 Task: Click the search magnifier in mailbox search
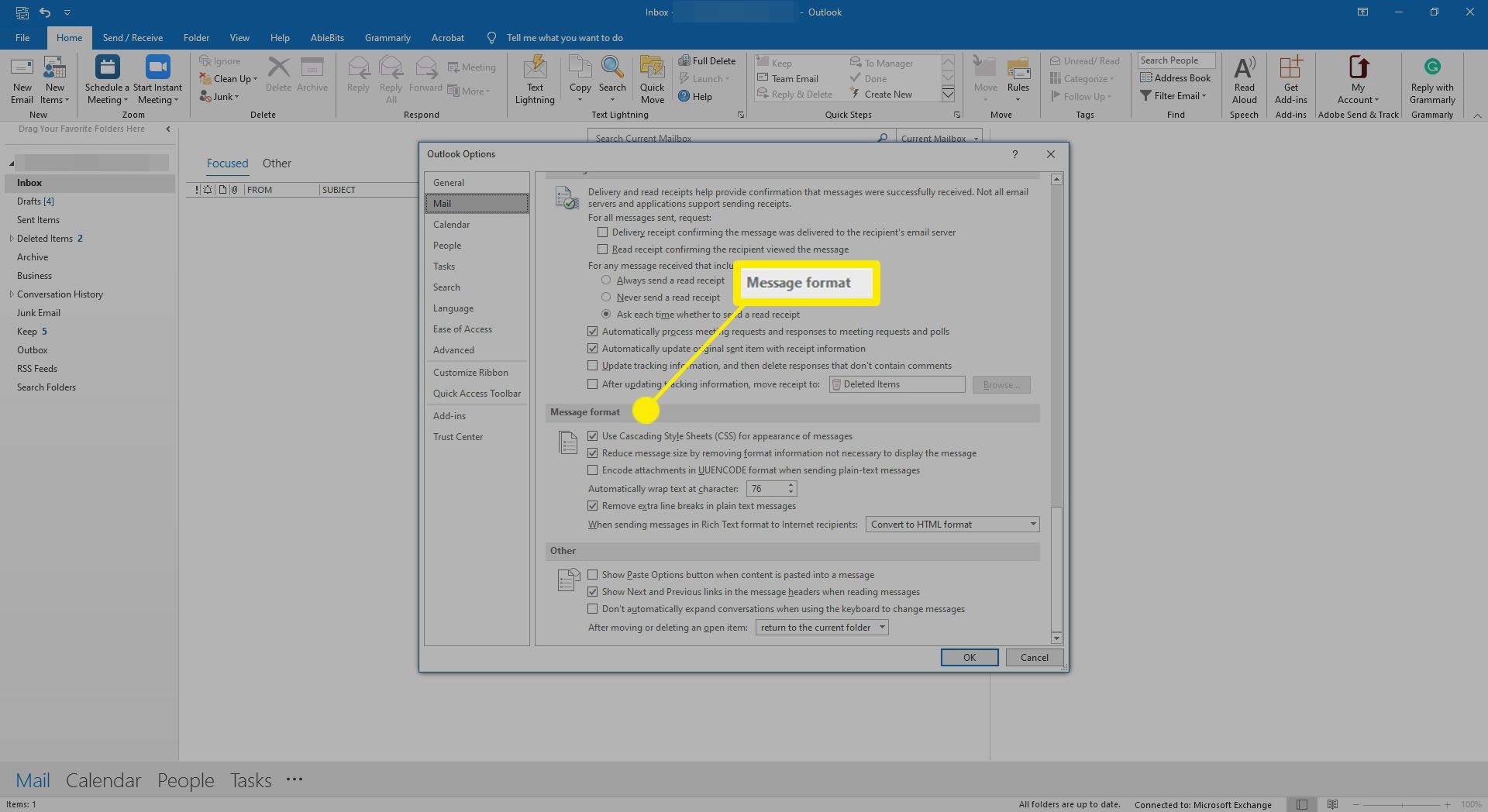[x=882, y=138]
